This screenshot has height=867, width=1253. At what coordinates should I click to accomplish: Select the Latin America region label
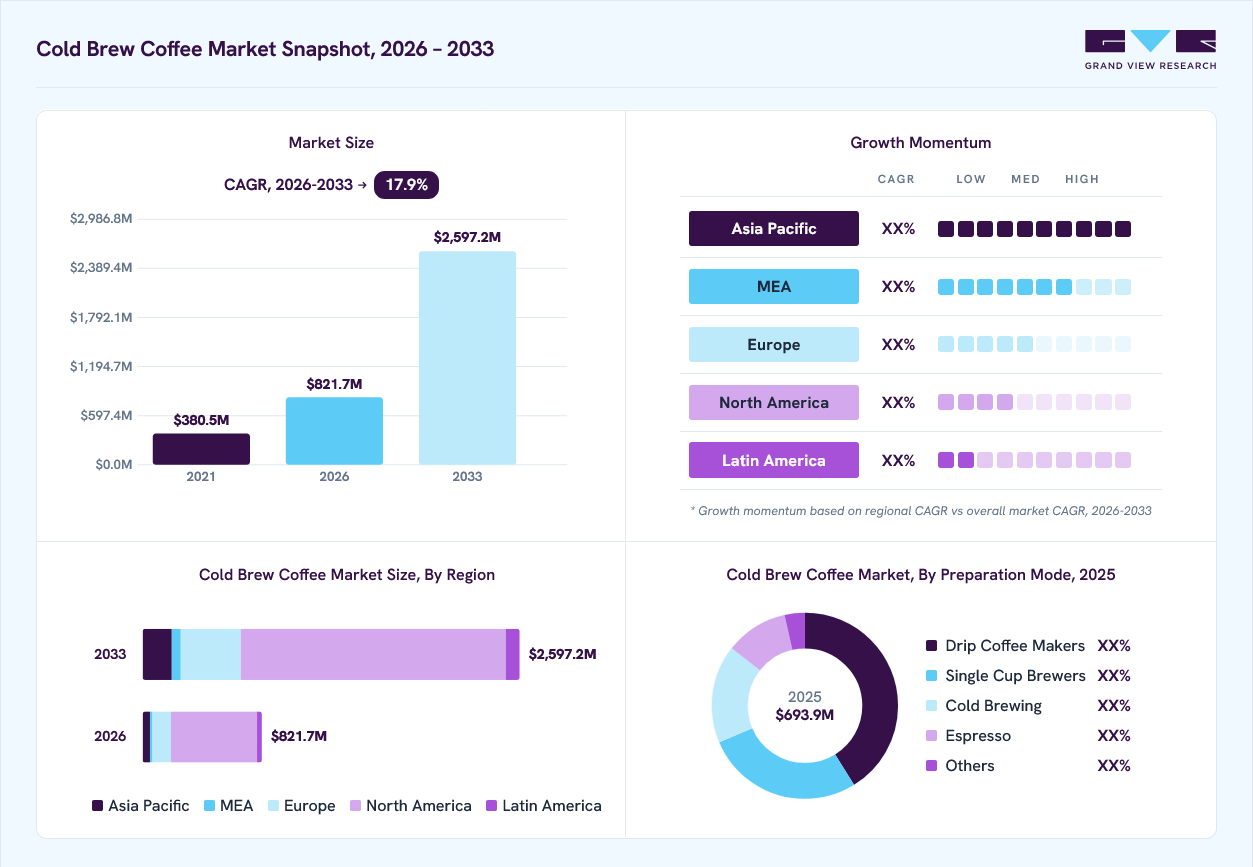[x=774, y=460]
